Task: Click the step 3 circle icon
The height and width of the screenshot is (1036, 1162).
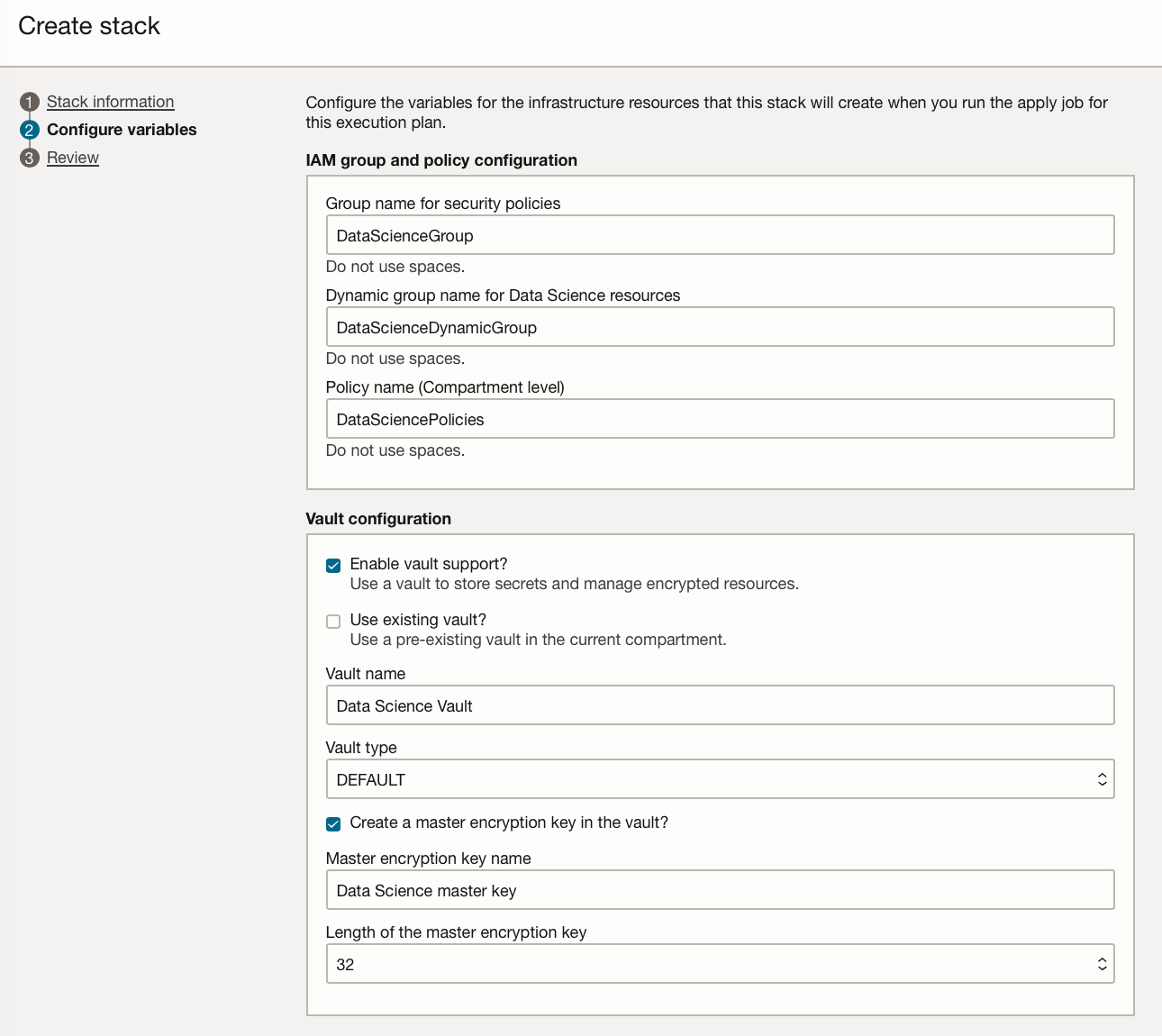Action: point(30,158)
